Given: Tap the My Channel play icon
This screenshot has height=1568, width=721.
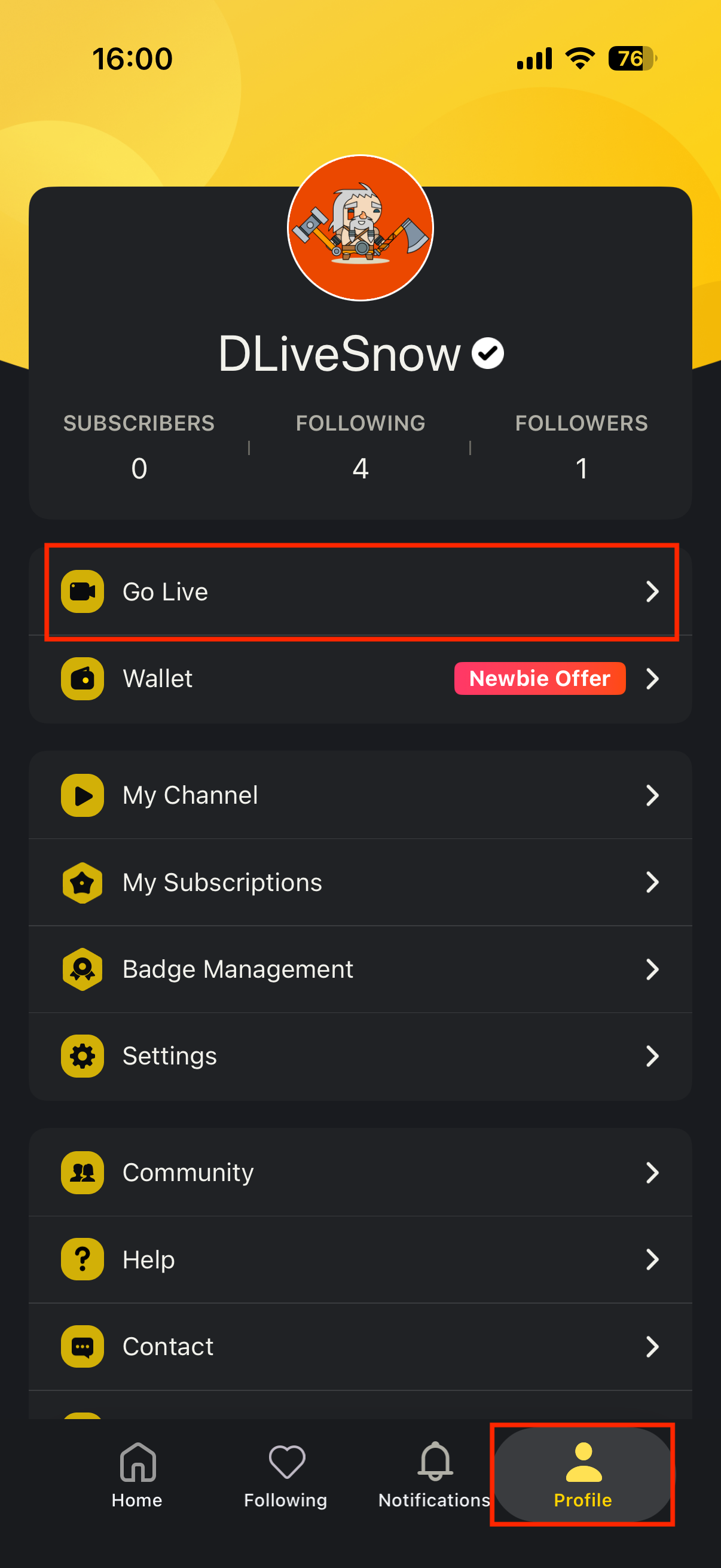Looking at the screenshot, I should [x=82, y=795].
